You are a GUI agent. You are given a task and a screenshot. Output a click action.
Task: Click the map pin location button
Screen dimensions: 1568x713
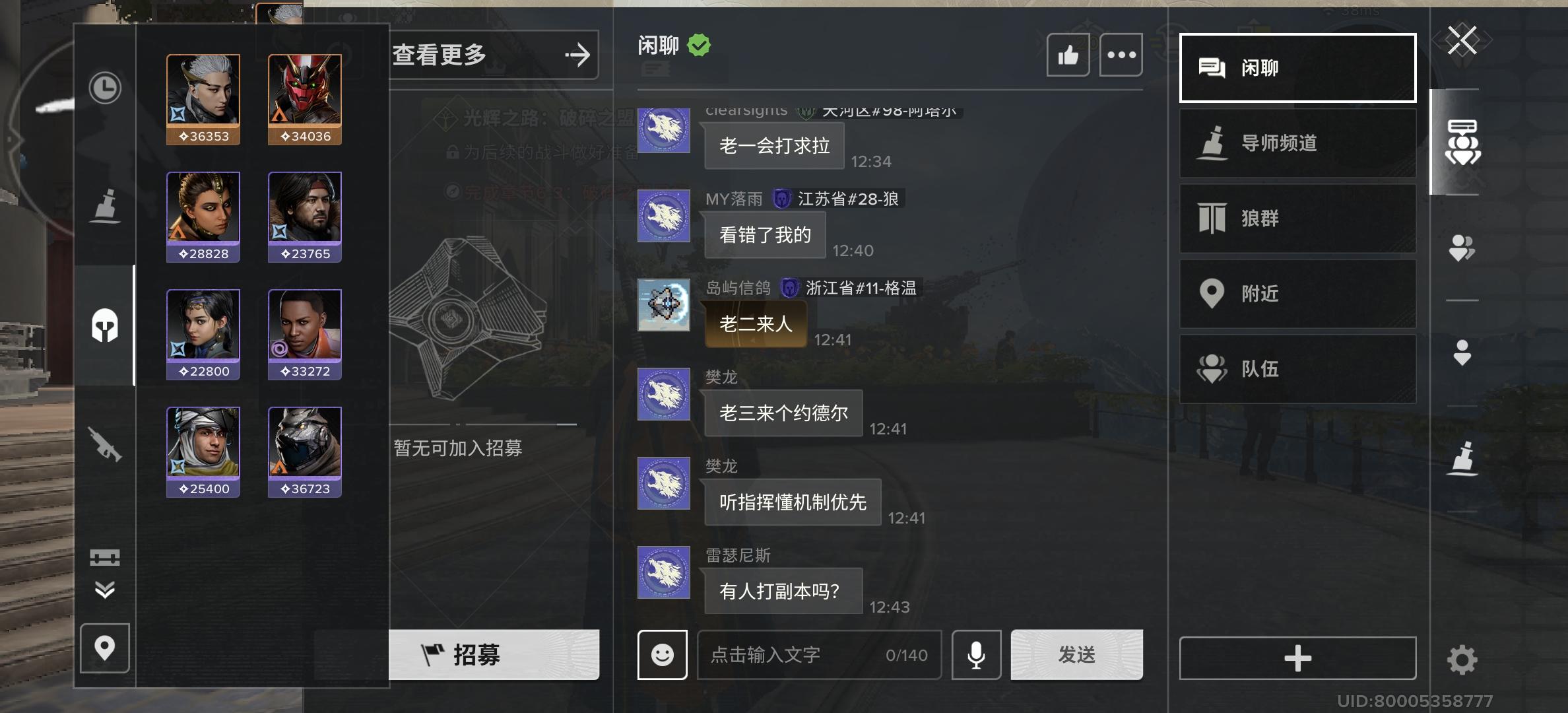pyautogui.click(x=105, y=648)
